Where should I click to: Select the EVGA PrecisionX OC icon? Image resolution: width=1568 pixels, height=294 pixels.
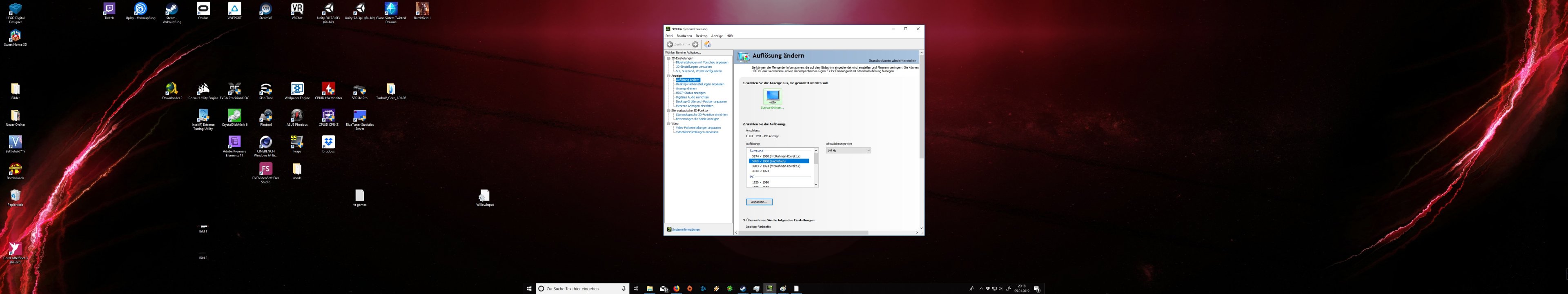[x=234, y=91]
